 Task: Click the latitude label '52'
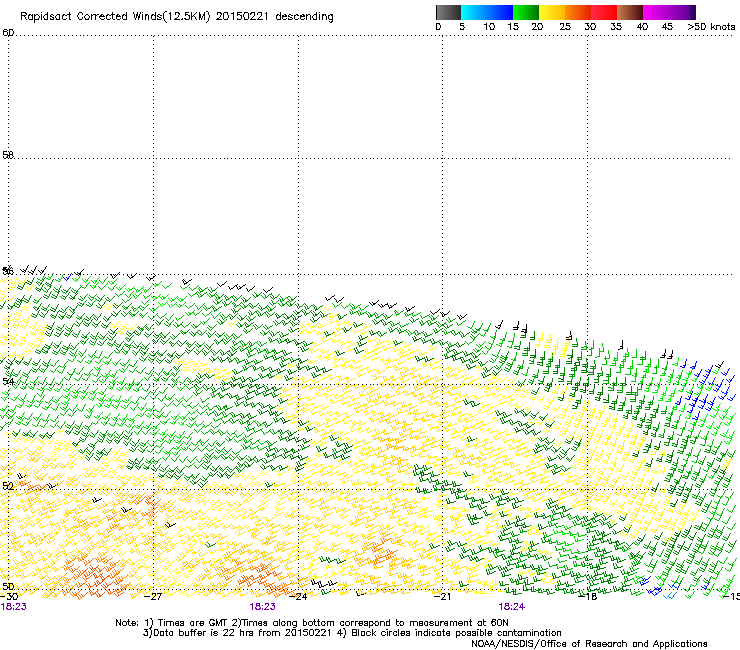[x=8, y=486]
